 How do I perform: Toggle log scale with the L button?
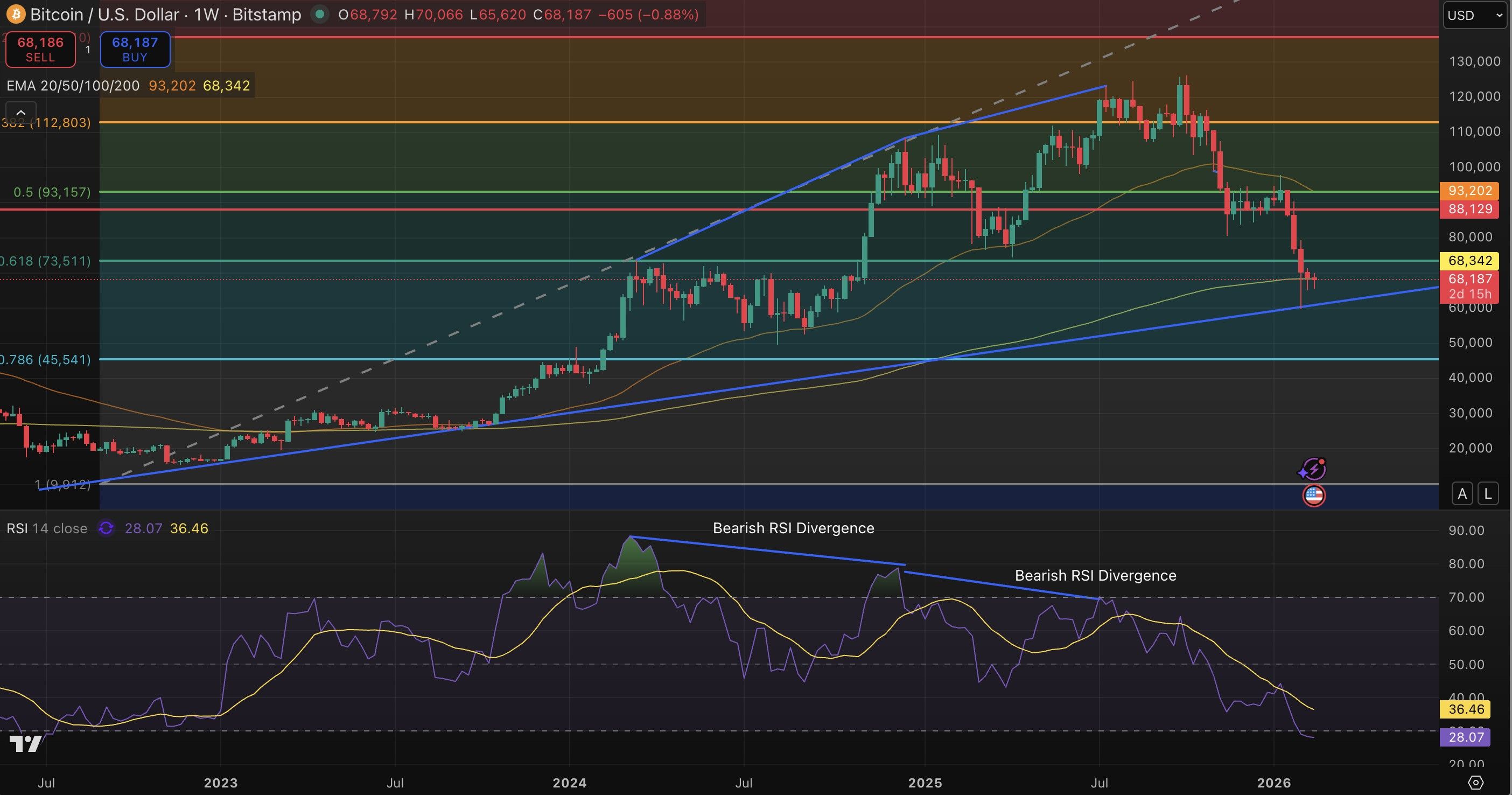1488,494
